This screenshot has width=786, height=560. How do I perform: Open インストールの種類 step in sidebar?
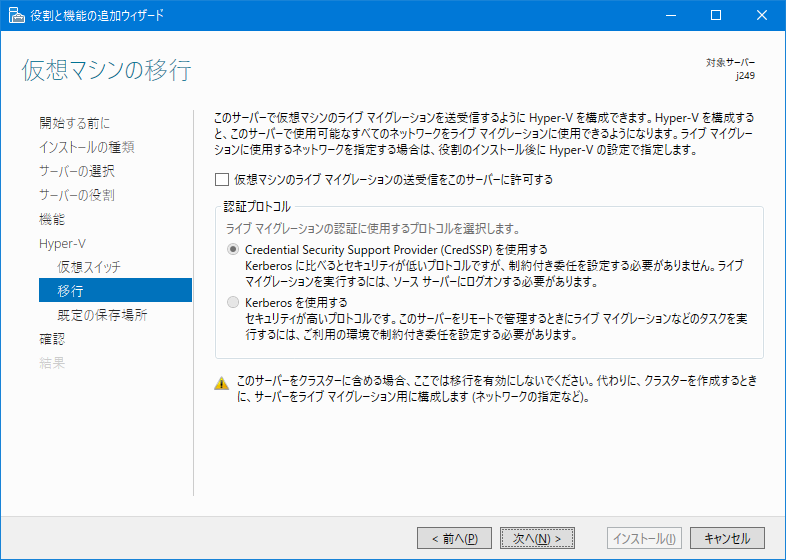pos(87,147)
